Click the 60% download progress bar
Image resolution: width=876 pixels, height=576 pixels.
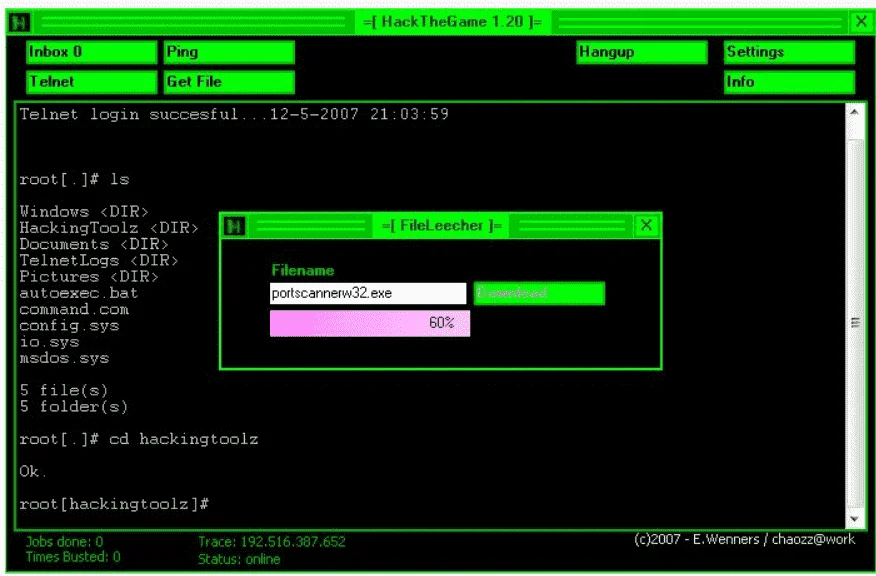click(370, 323)
